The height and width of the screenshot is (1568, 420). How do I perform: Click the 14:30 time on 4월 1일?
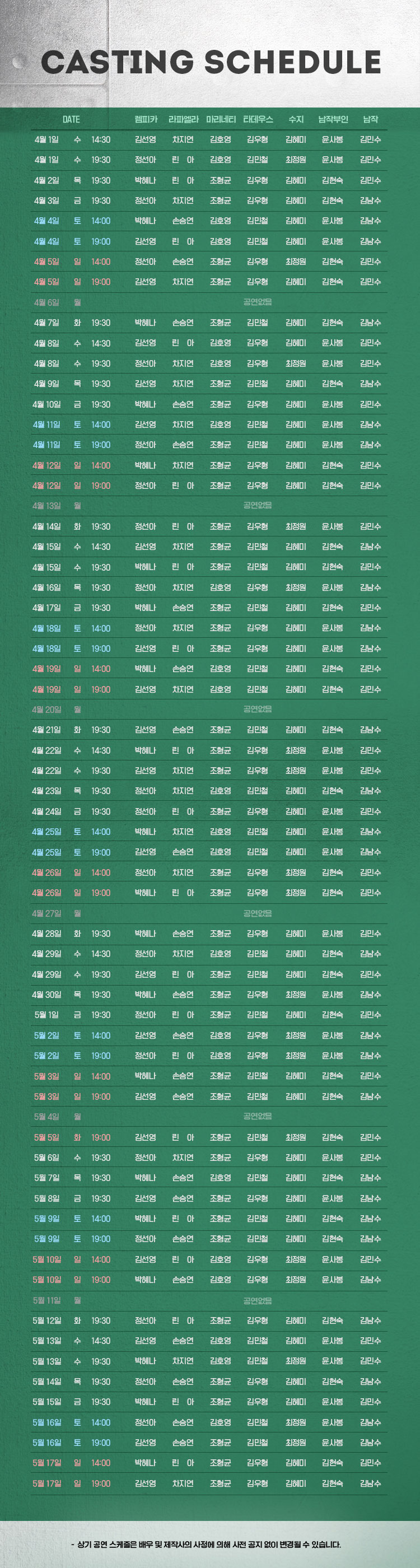coord(100,139)
